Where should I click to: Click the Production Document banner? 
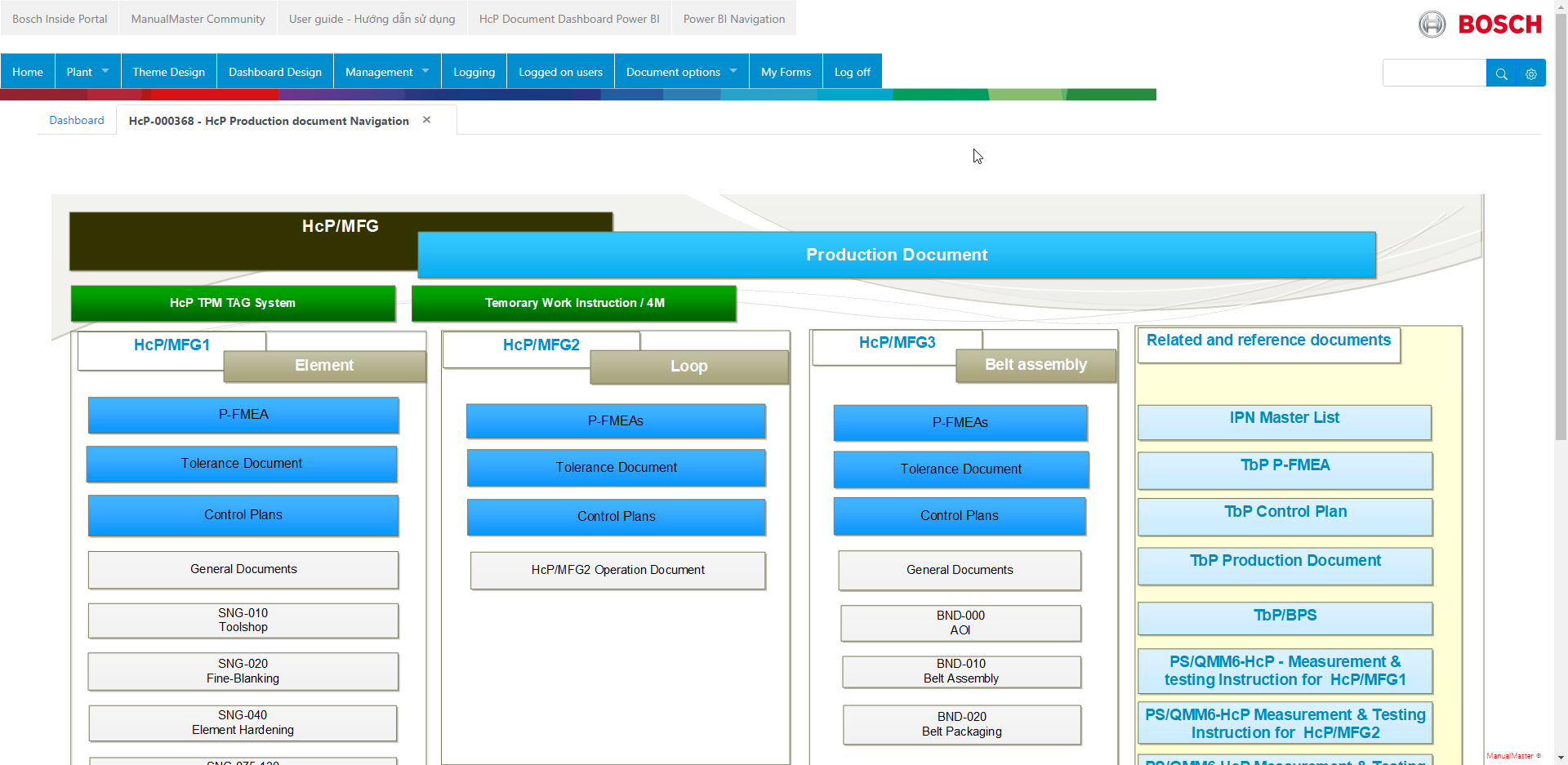(x=897, y=255)
